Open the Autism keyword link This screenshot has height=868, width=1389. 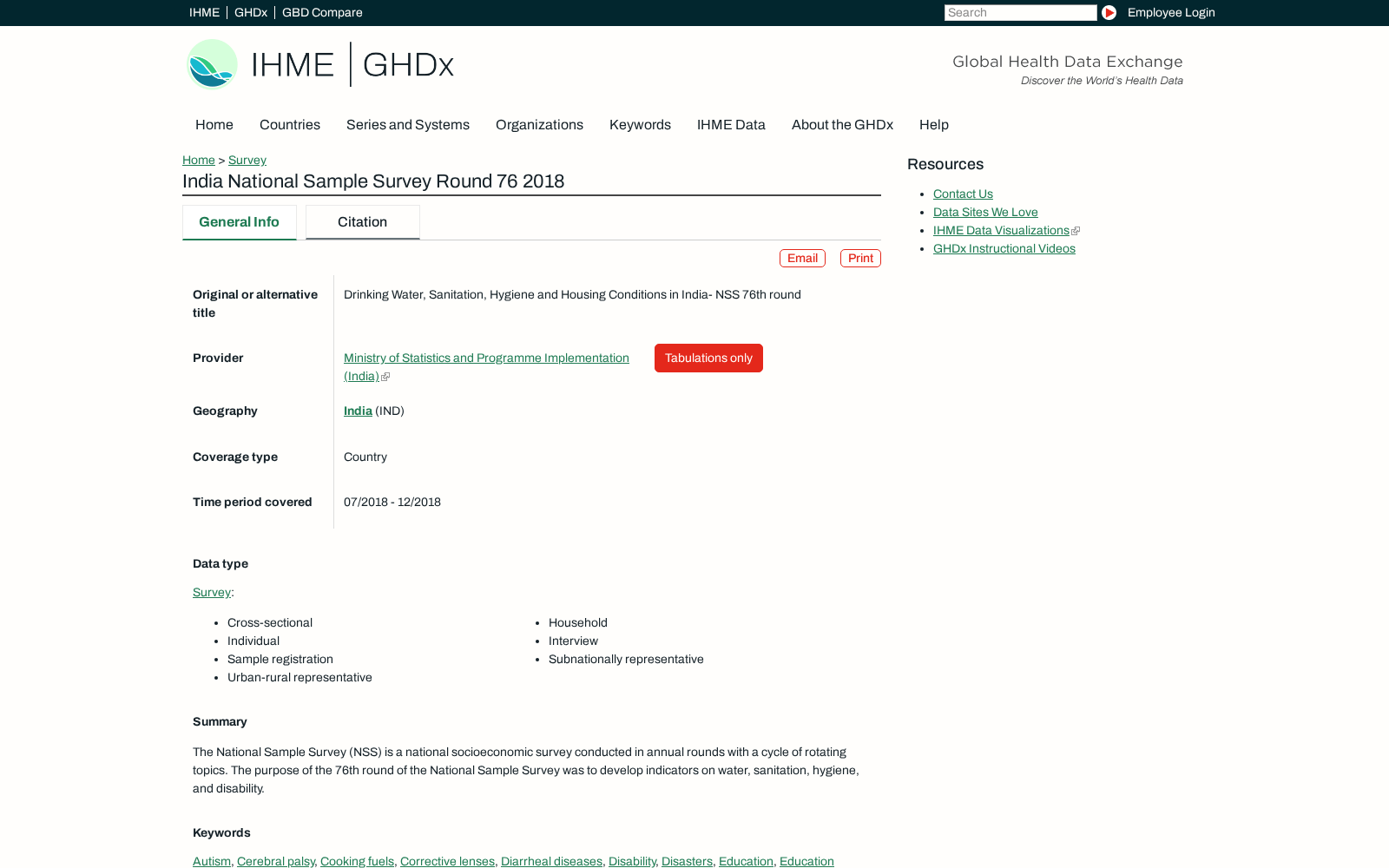pyautogui.click(x=212, y=861)
